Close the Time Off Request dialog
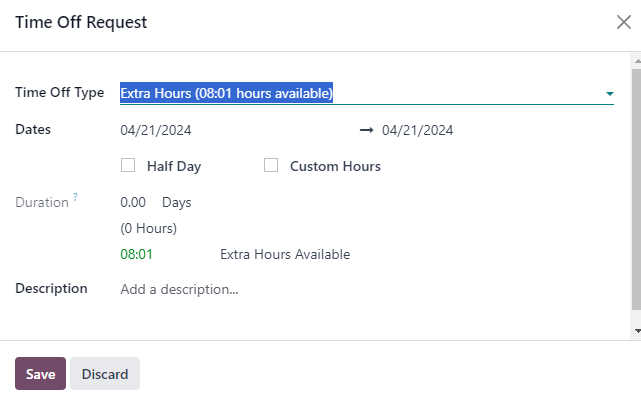The image size is (641, 400). tap(624, 22)
